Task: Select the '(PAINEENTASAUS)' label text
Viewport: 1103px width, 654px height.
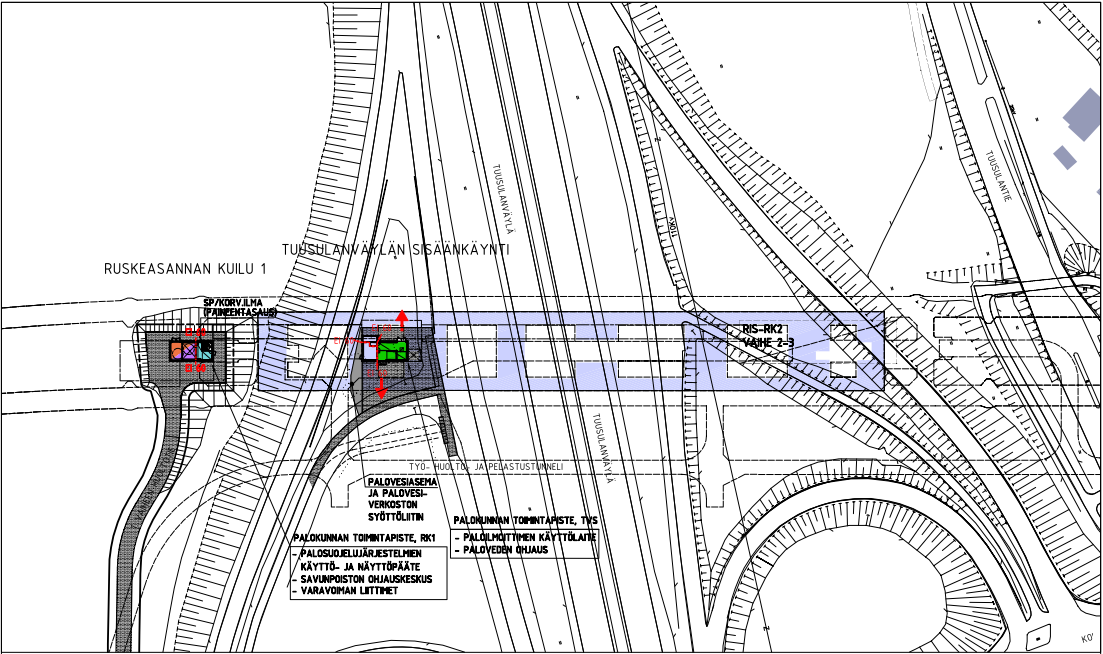Action: [x=240, y=312]
